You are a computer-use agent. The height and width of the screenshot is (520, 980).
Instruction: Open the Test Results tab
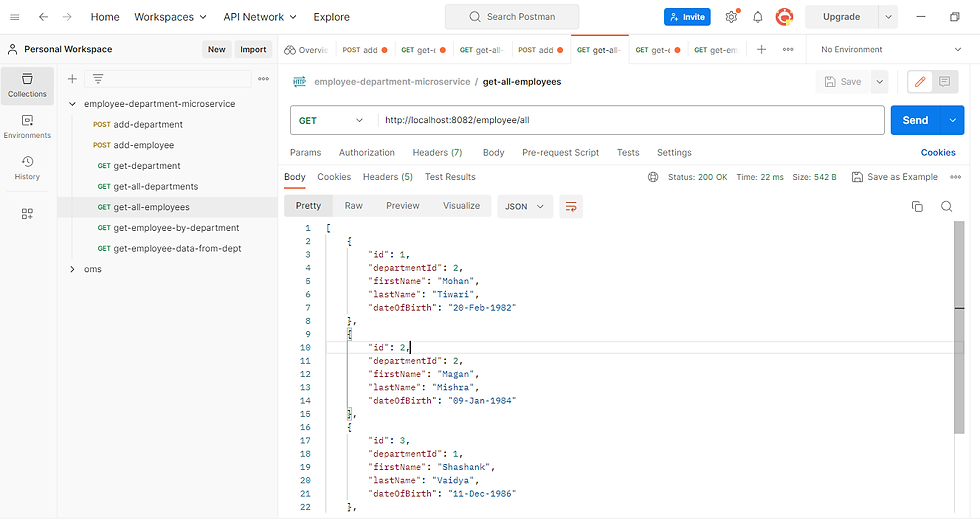(x=450, y=177)
